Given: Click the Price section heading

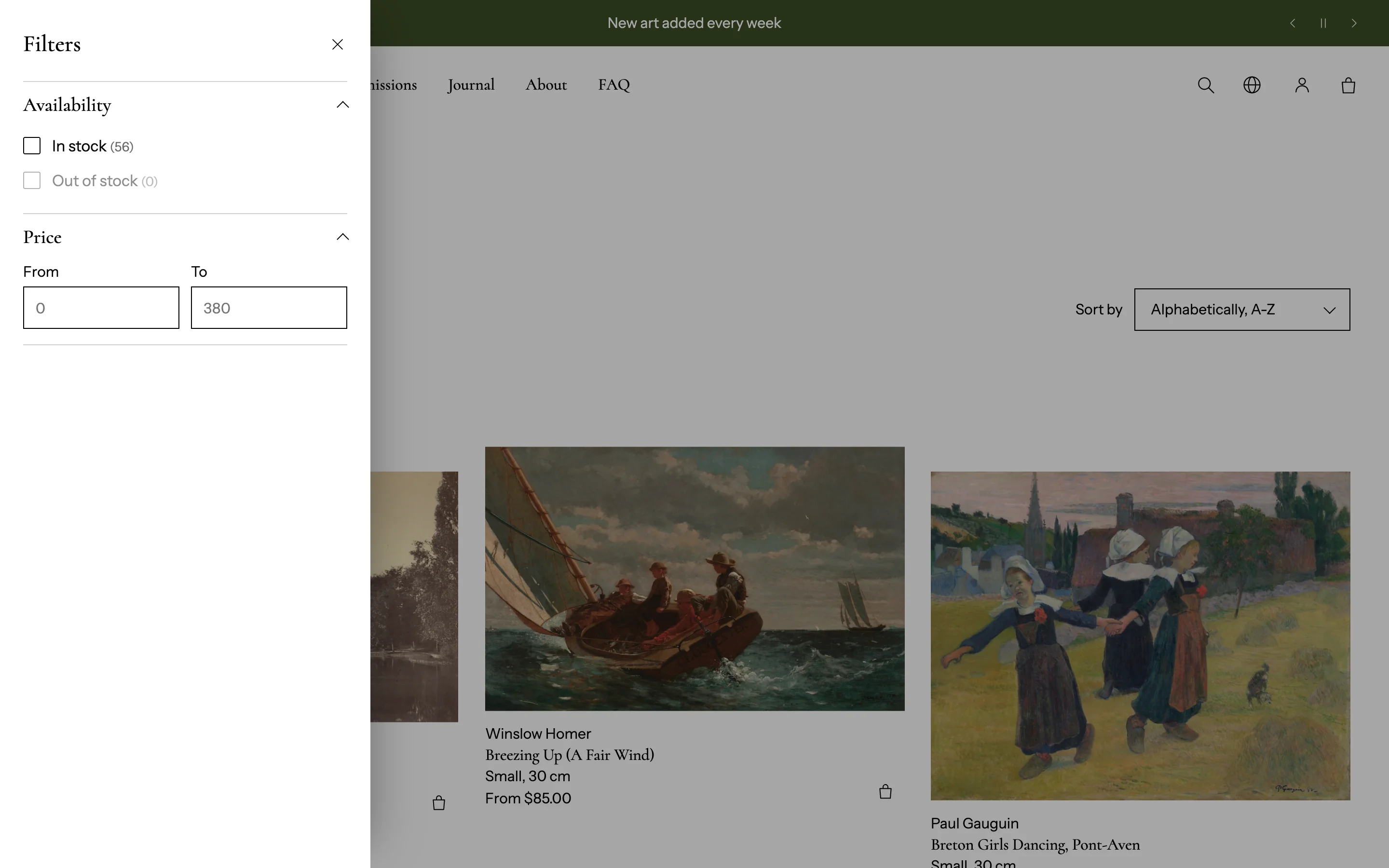Looking at the screenshot, I should click(x=42, y=237).
